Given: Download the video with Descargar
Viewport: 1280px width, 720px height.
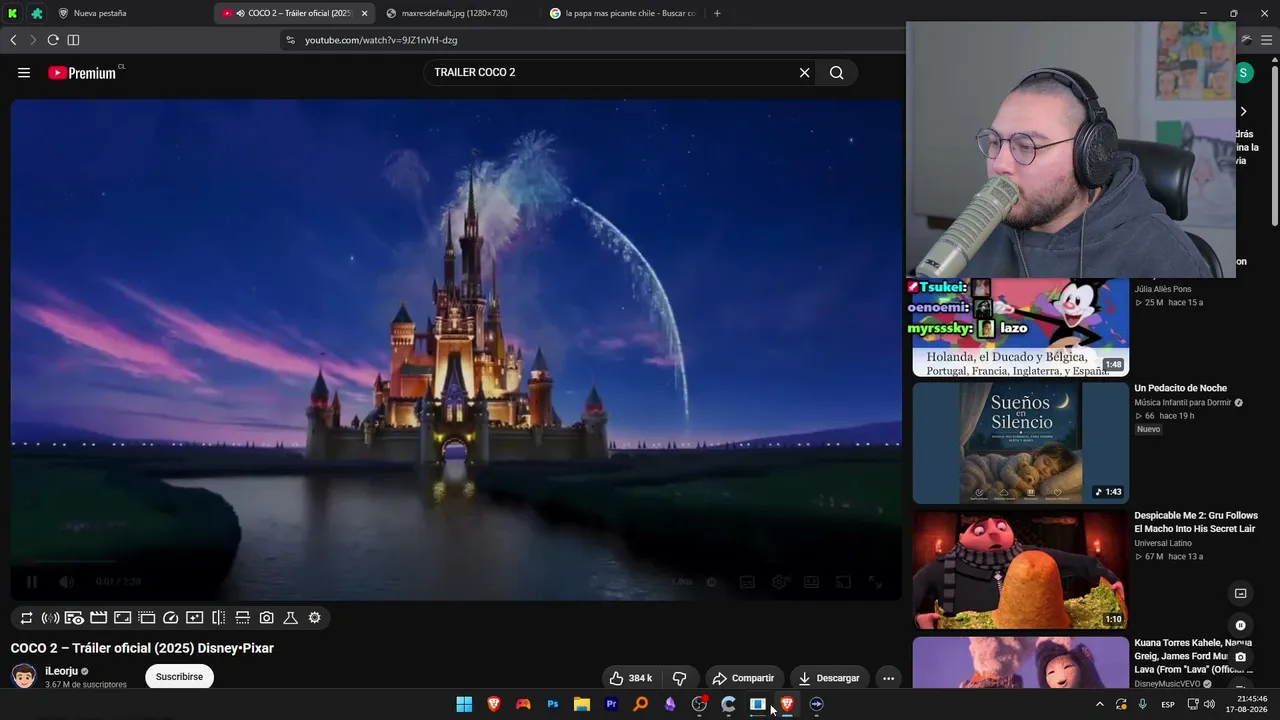Looking at the screenshot, I should (x=829, y=678).
